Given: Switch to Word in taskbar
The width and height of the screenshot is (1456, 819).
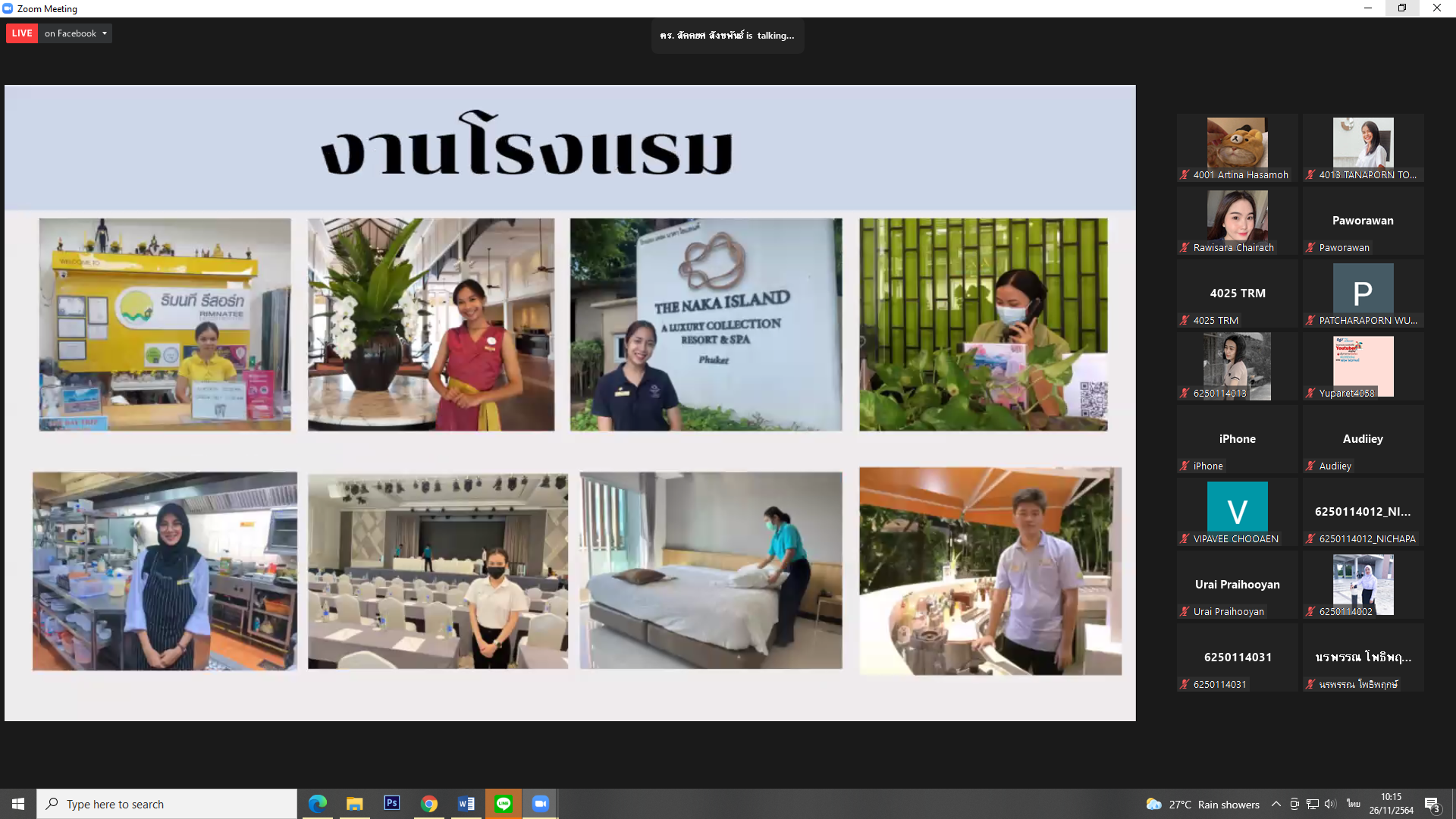Looking at the screenshot, I should coord(466,804).
